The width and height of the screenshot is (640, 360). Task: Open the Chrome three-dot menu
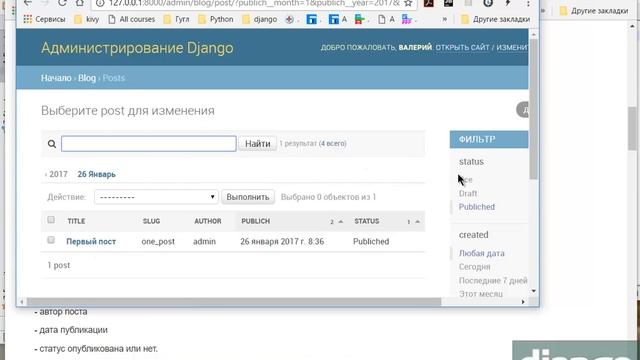(x=528, y=3)
